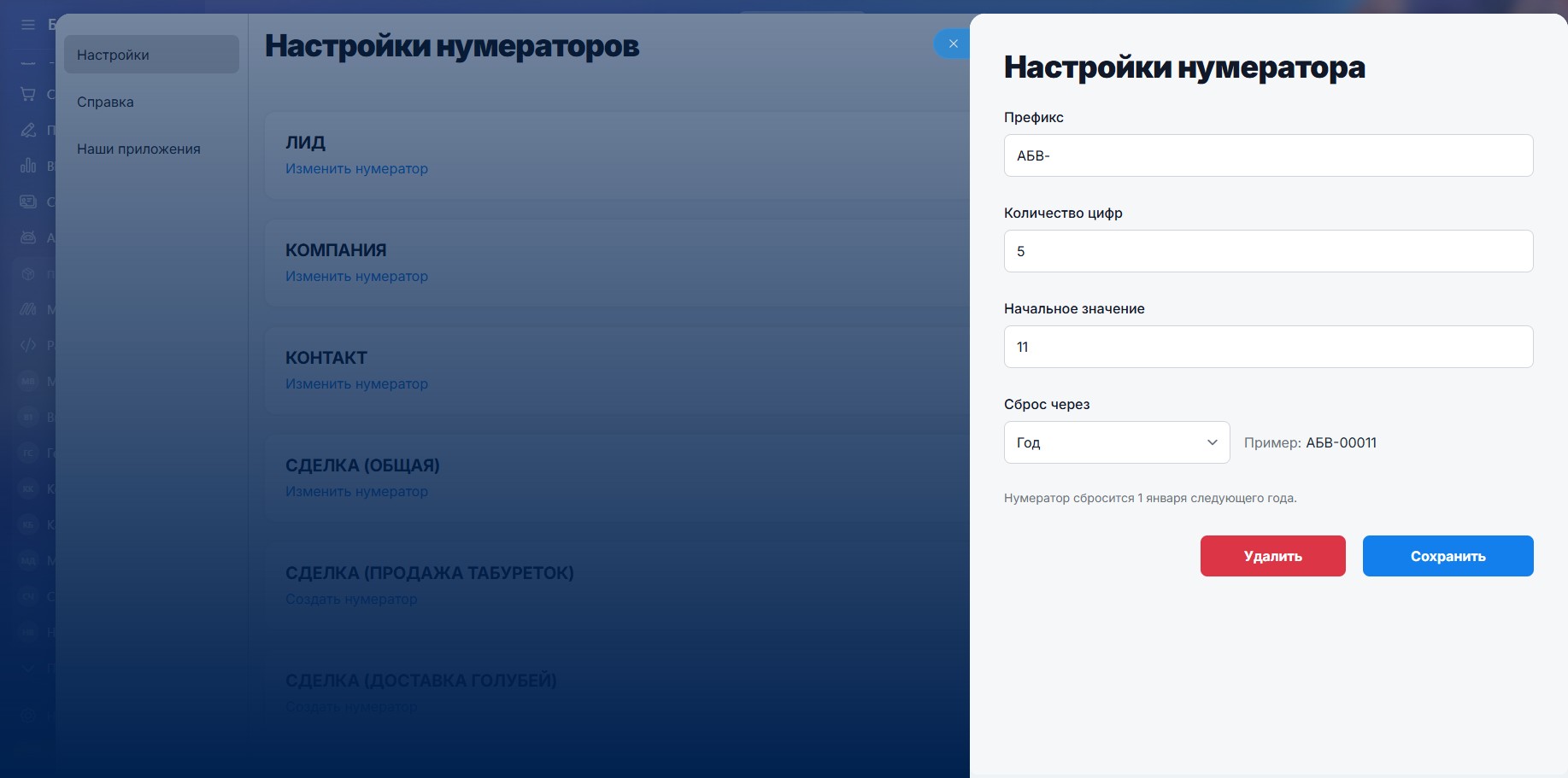
Task: Close the panel with the blue X button
Action: coord(953,44)
